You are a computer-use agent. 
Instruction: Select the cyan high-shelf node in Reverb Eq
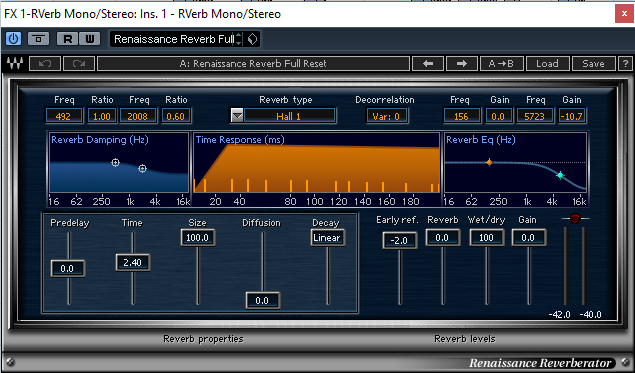click(x=560, y=175)
